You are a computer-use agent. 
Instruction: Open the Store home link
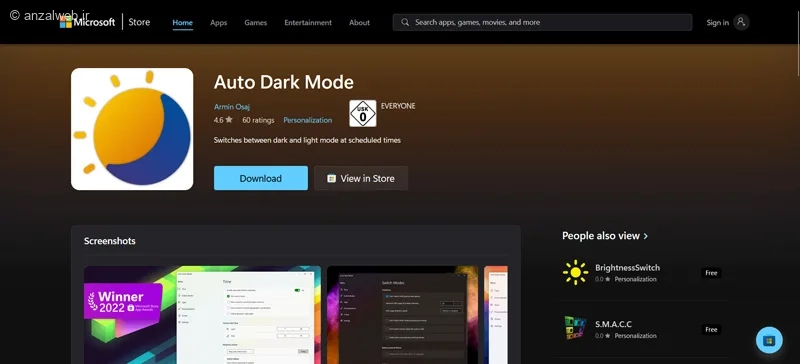[x=139, y=22]
